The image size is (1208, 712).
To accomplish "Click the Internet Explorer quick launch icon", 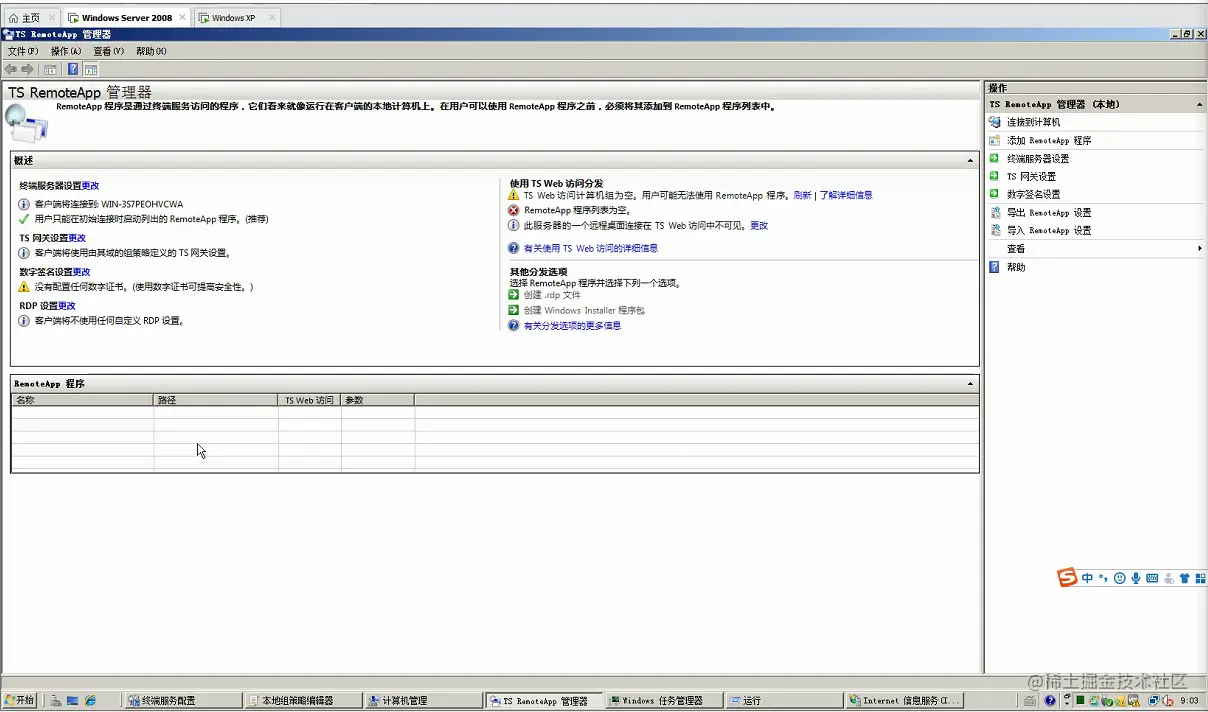I will [x=90, y=701].
